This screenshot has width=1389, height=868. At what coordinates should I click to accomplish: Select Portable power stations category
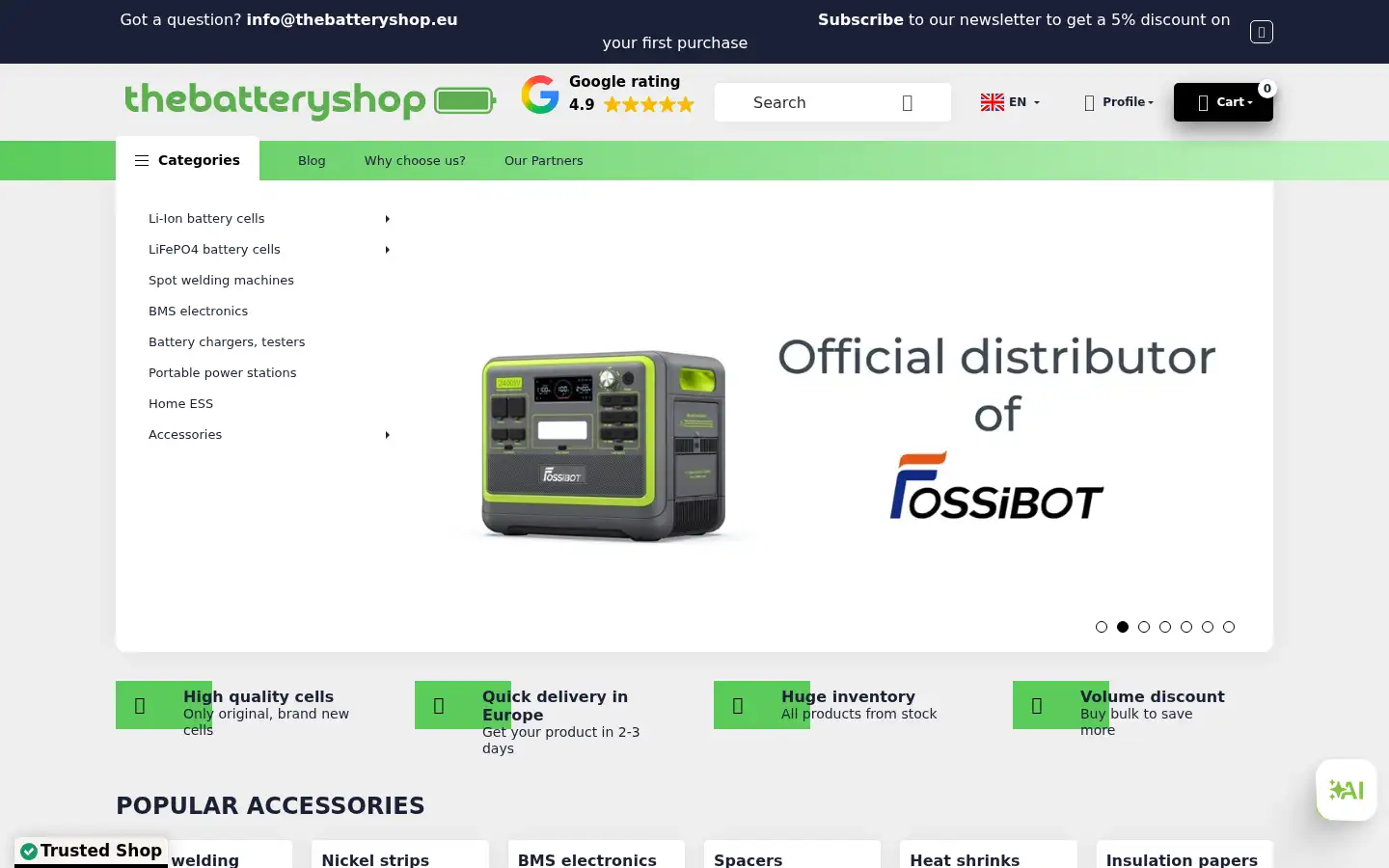222,373
